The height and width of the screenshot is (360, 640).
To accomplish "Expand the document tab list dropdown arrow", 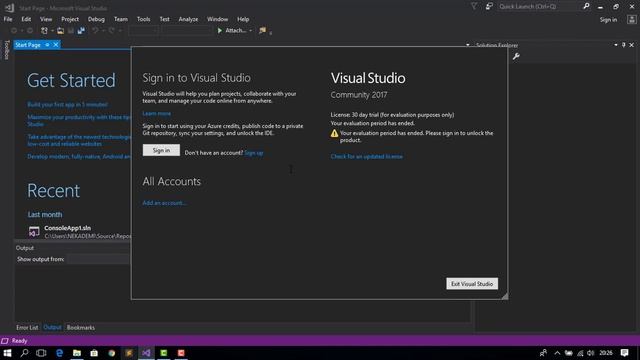I will [x=468, y=45].
